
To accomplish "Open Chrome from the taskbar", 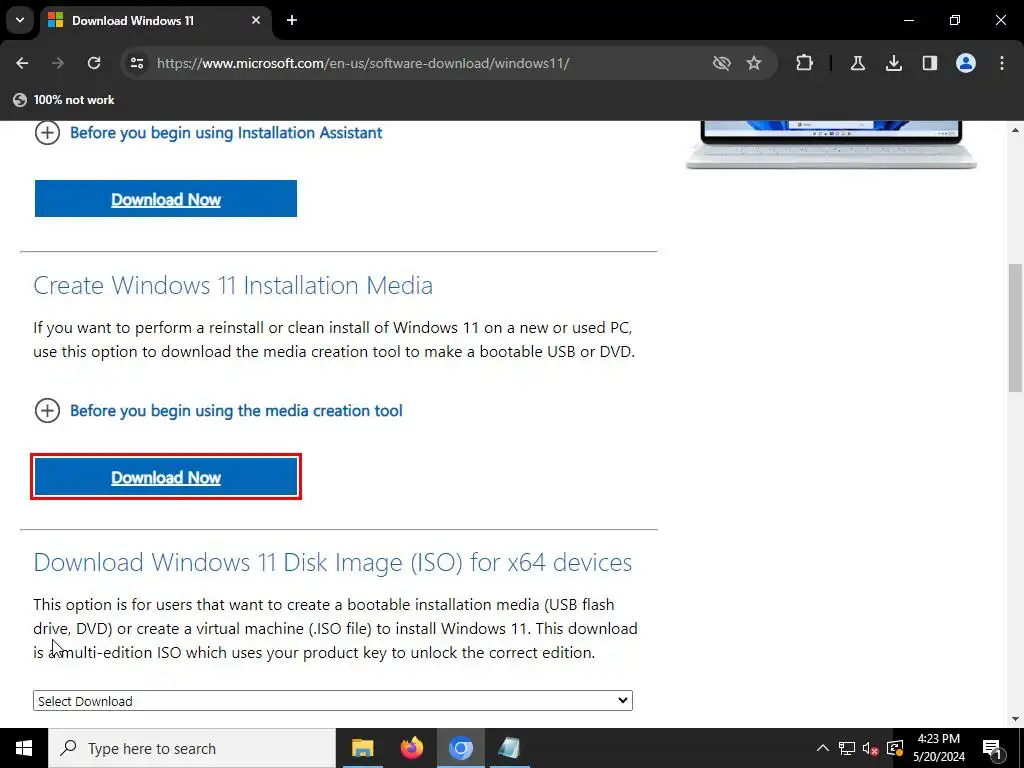I will tap(460, 748).
